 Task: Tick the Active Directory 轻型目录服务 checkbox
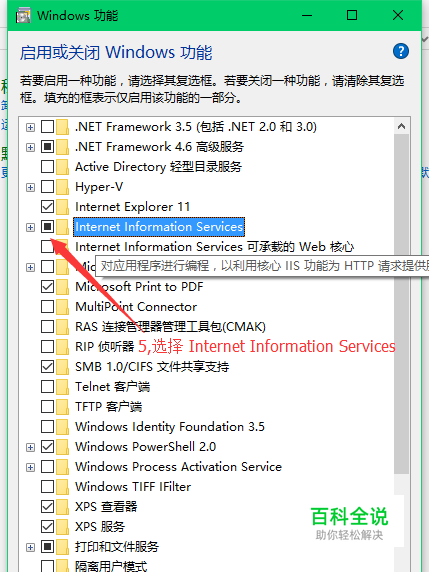[x=47, y=167]
